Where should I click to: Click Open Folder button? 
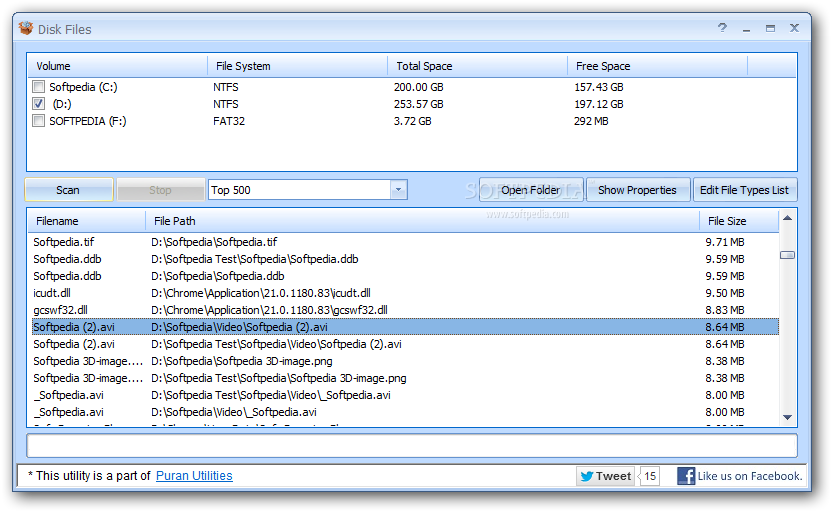tap(531, 190)
